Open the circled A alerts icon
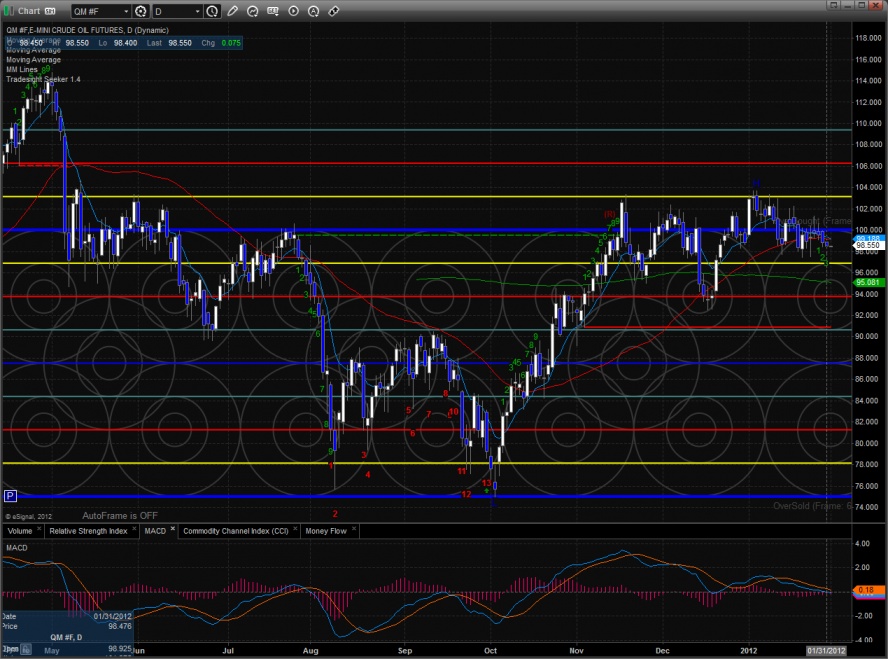The height and width of the screenshot is (659, 888). coord(313,11)
